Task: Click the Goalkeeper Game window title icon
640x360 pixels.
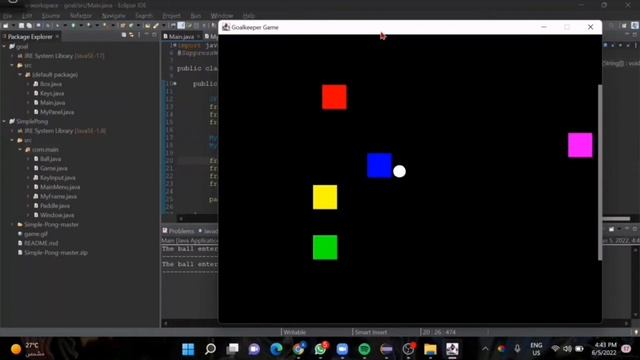Action: coord(226,27)
